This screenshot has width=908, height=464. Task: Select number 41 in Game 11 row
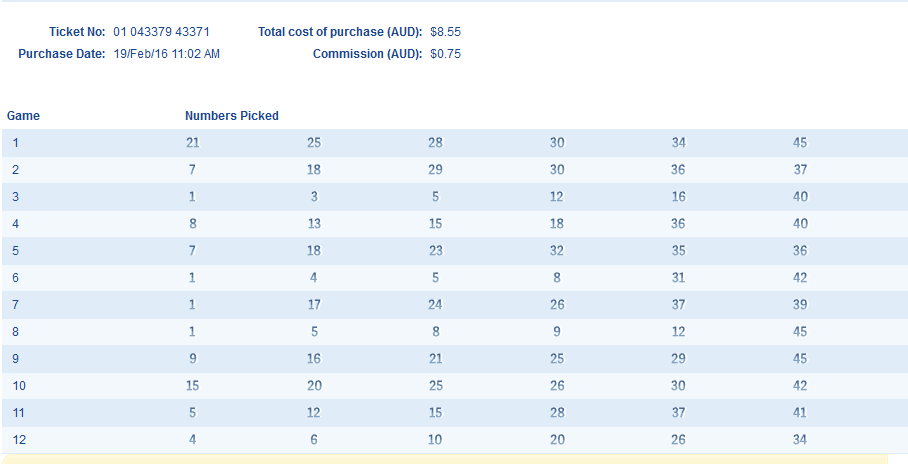tap(800, 413)
